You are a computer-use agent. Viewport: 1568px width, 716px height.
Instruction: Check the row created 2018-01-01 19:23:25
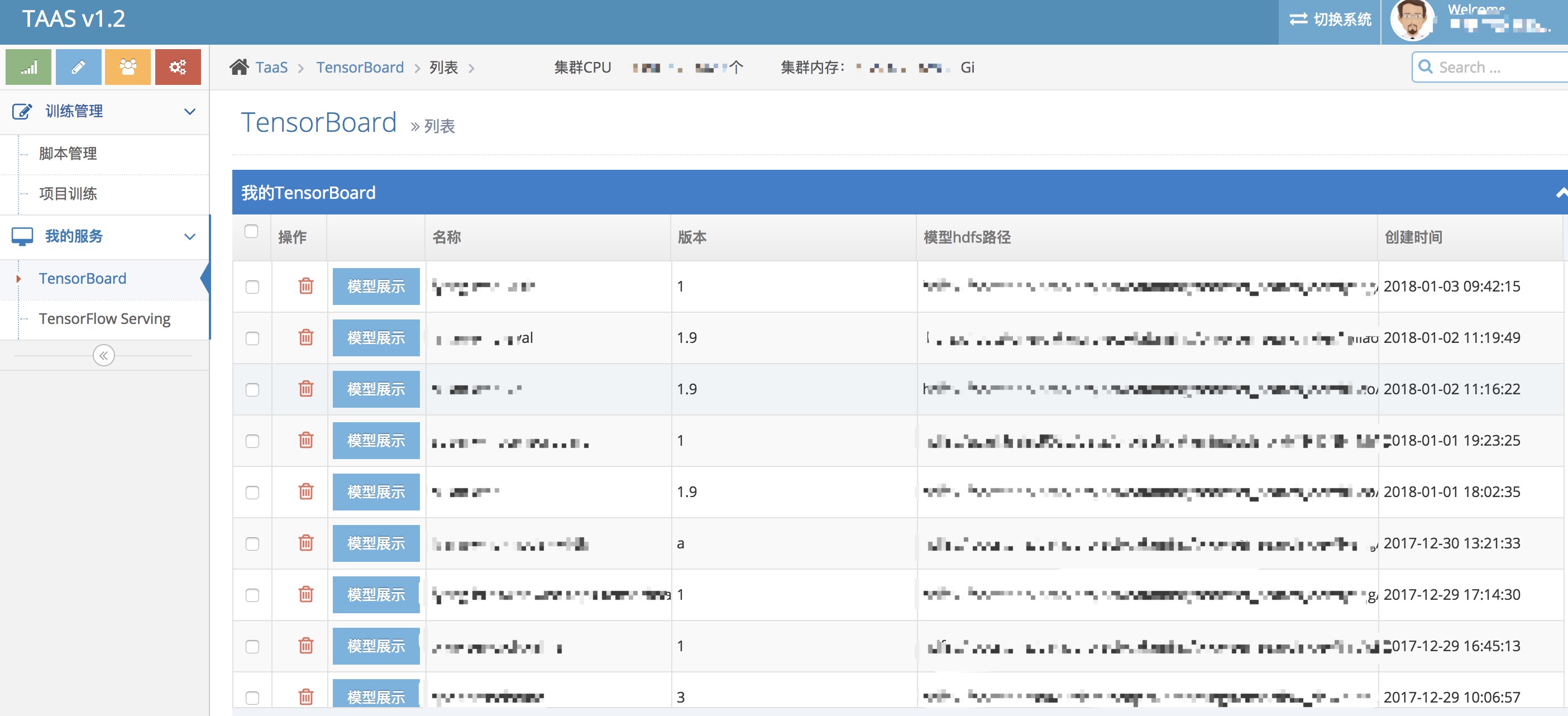(252, 441)
